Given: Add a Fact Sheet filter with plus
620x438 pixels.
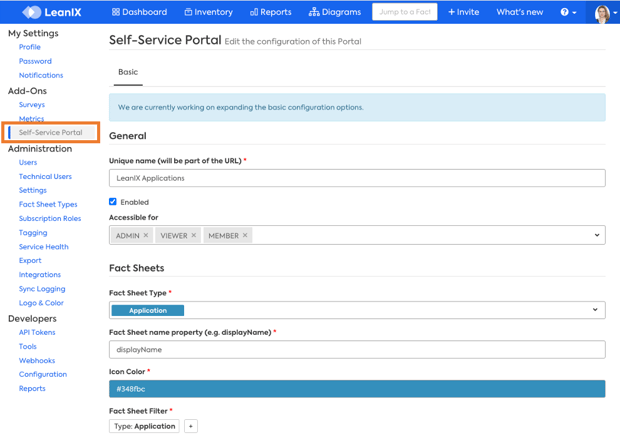Looking at the screenshot, I should click(x=191, y=426).
